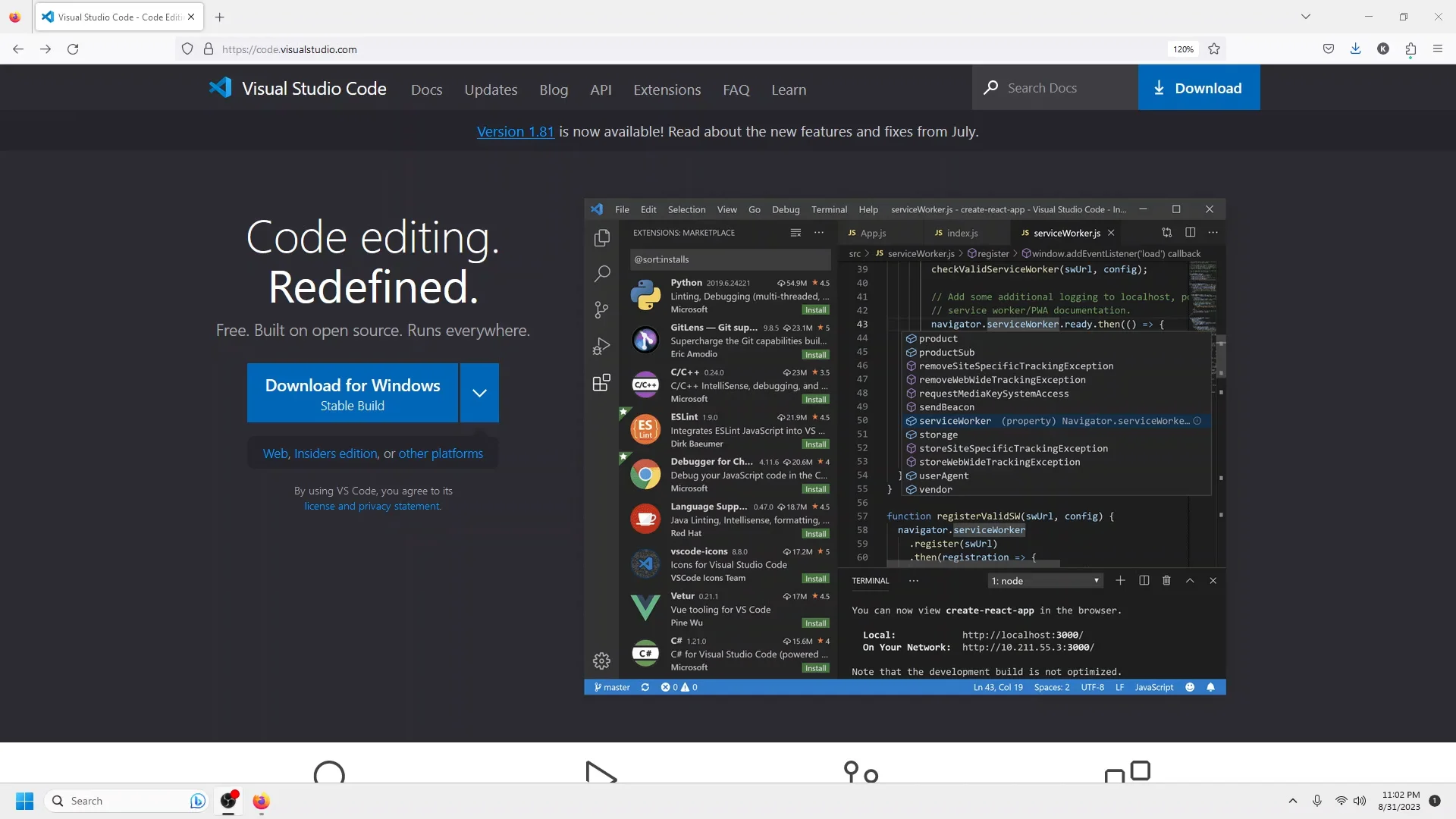Image resolution: width=1456 pixels, height=819 pixels.
Task: Open the Explorer icon in the activity bar
Action: pos(601,237)
